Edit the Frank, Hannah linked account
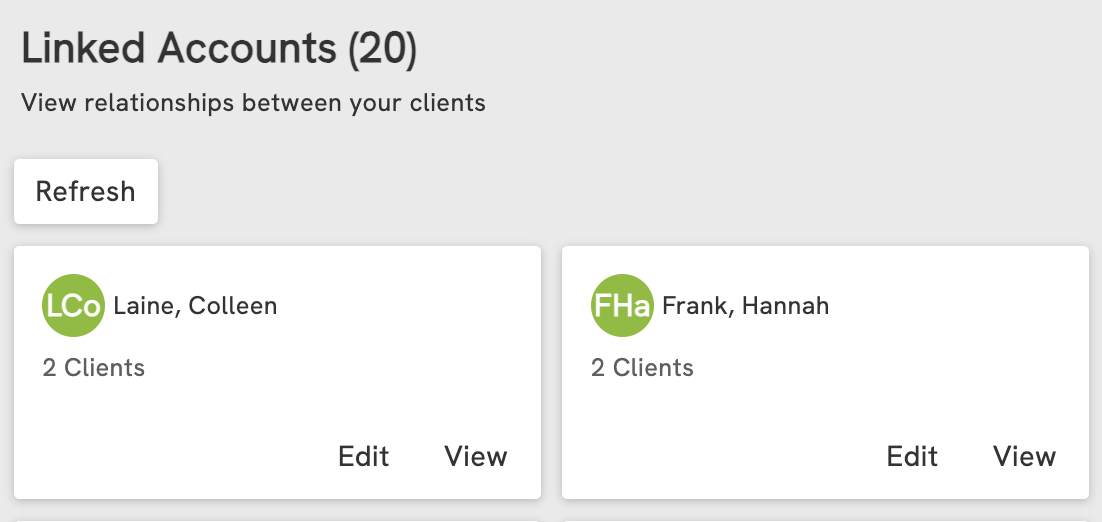 [912, 457]
